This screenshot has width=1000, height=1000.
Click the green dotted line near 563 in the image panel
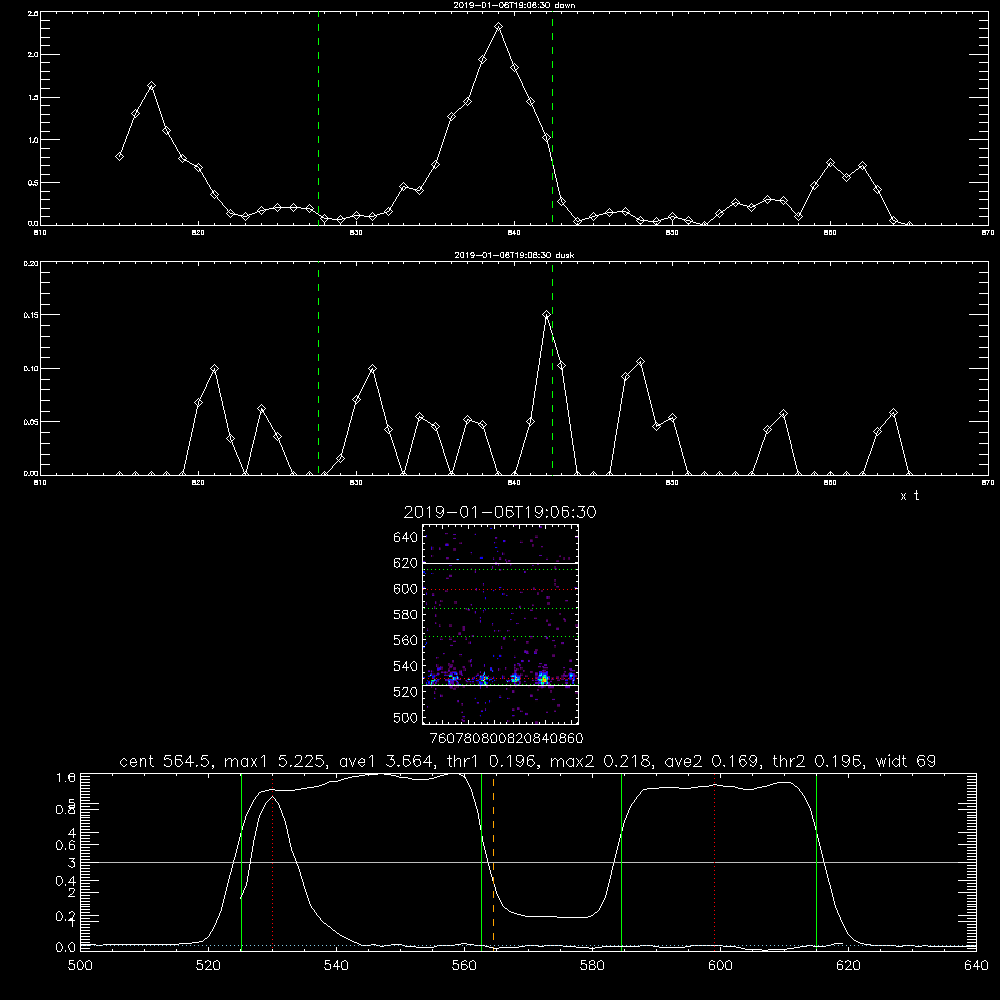tap(500, 636)
